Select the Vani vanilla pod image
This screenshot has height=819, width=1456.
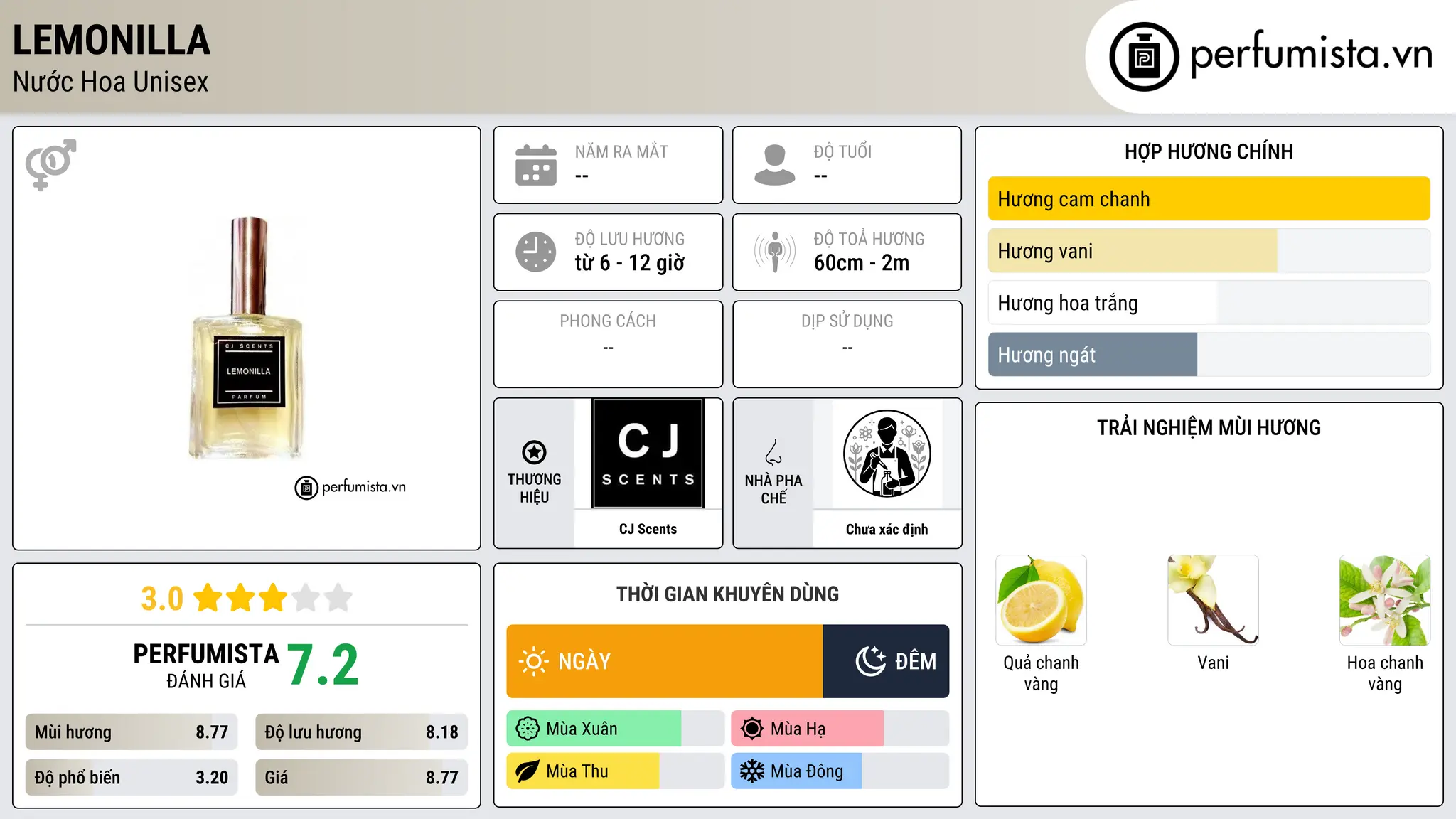[1213, 600]
